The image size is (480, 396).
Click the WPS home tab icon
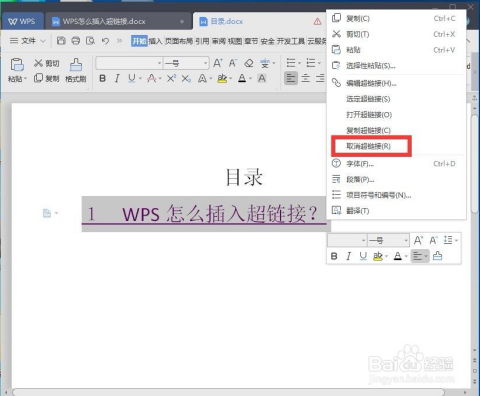tap(22, 21)
